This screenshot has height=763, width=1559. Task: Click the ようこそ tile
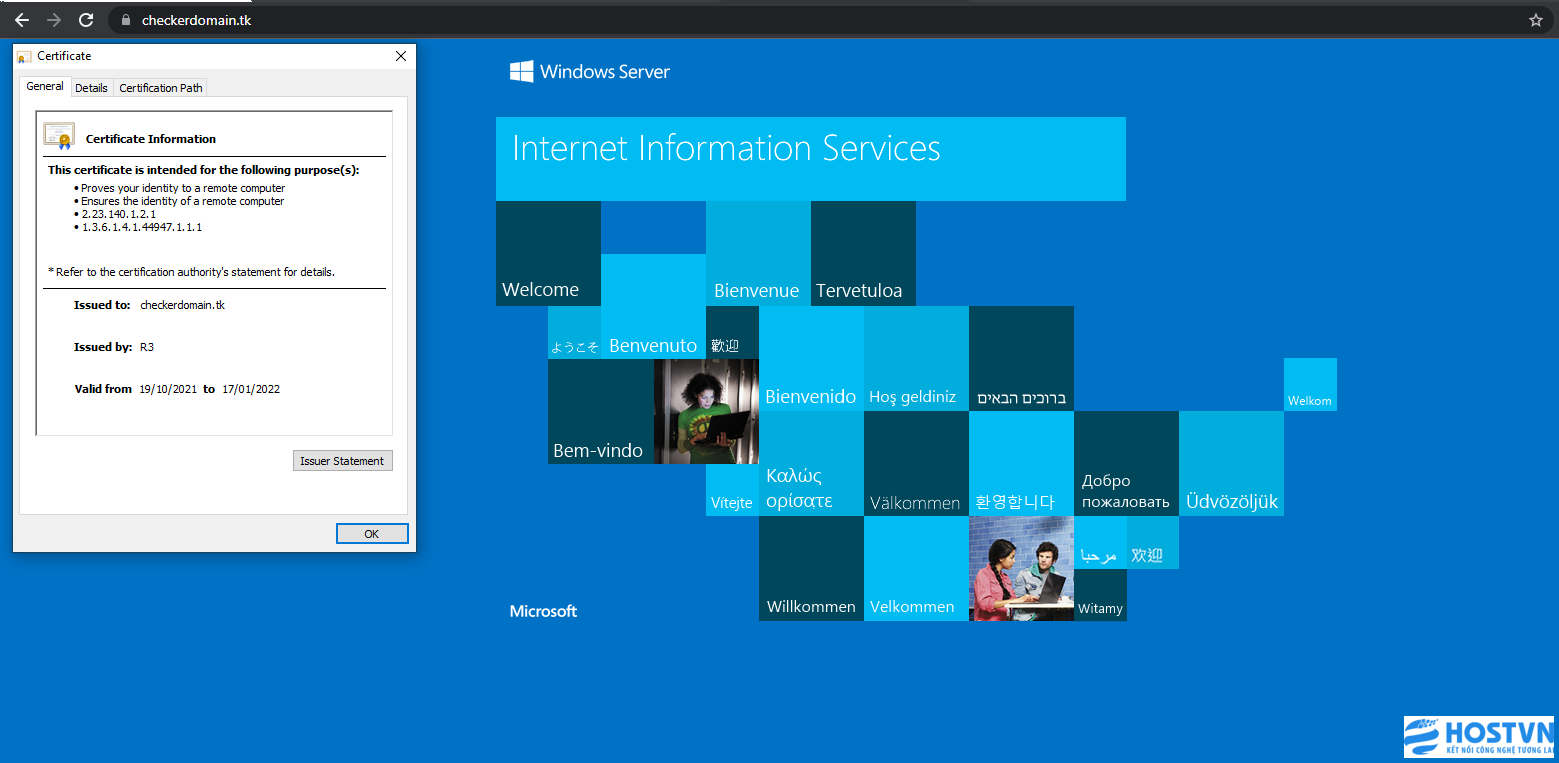pos(574,332)
